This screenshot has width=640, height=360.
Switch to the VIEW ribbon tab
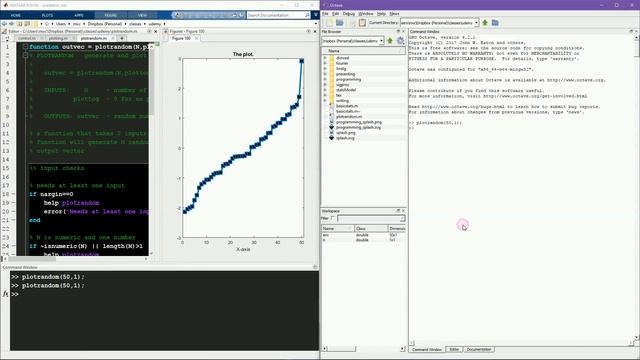[x=142, y=15]
